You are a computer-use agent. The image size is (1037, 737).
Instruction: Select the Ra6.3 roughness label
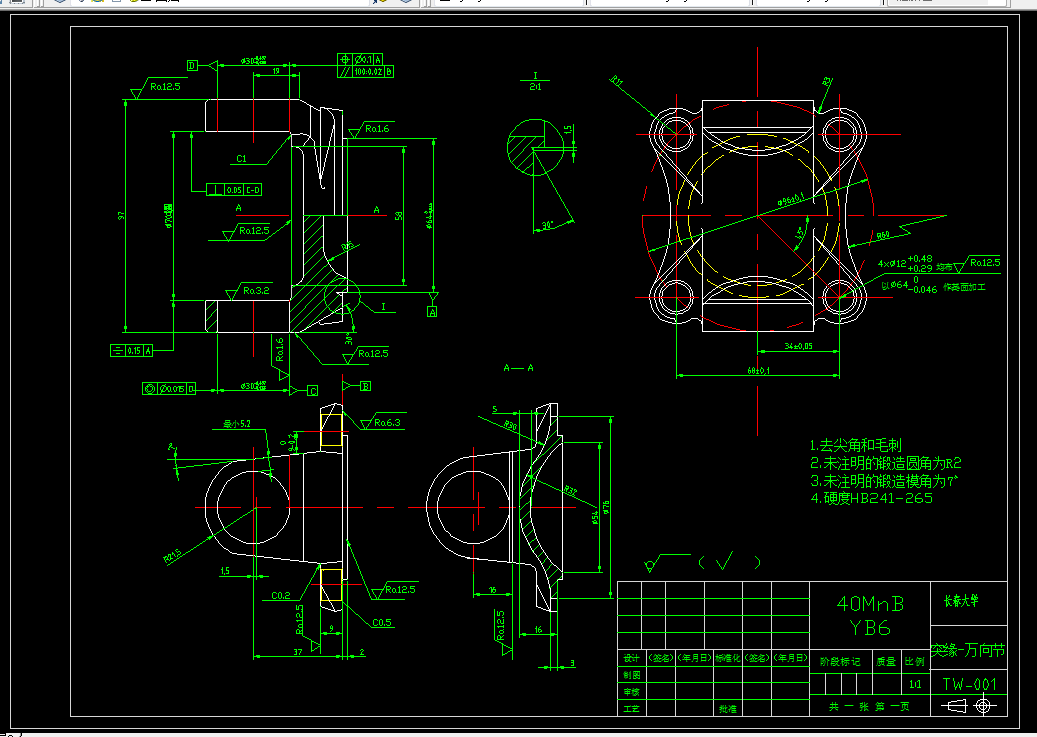387,423
